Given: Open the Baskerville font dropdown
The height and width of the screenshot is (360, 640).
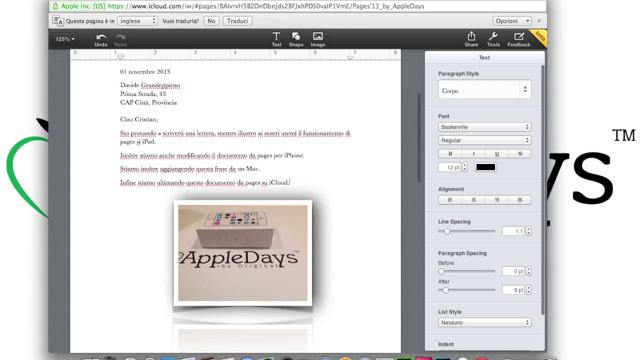Looking at the screenshot, I should pyautogui.click(x=484, y=127).
